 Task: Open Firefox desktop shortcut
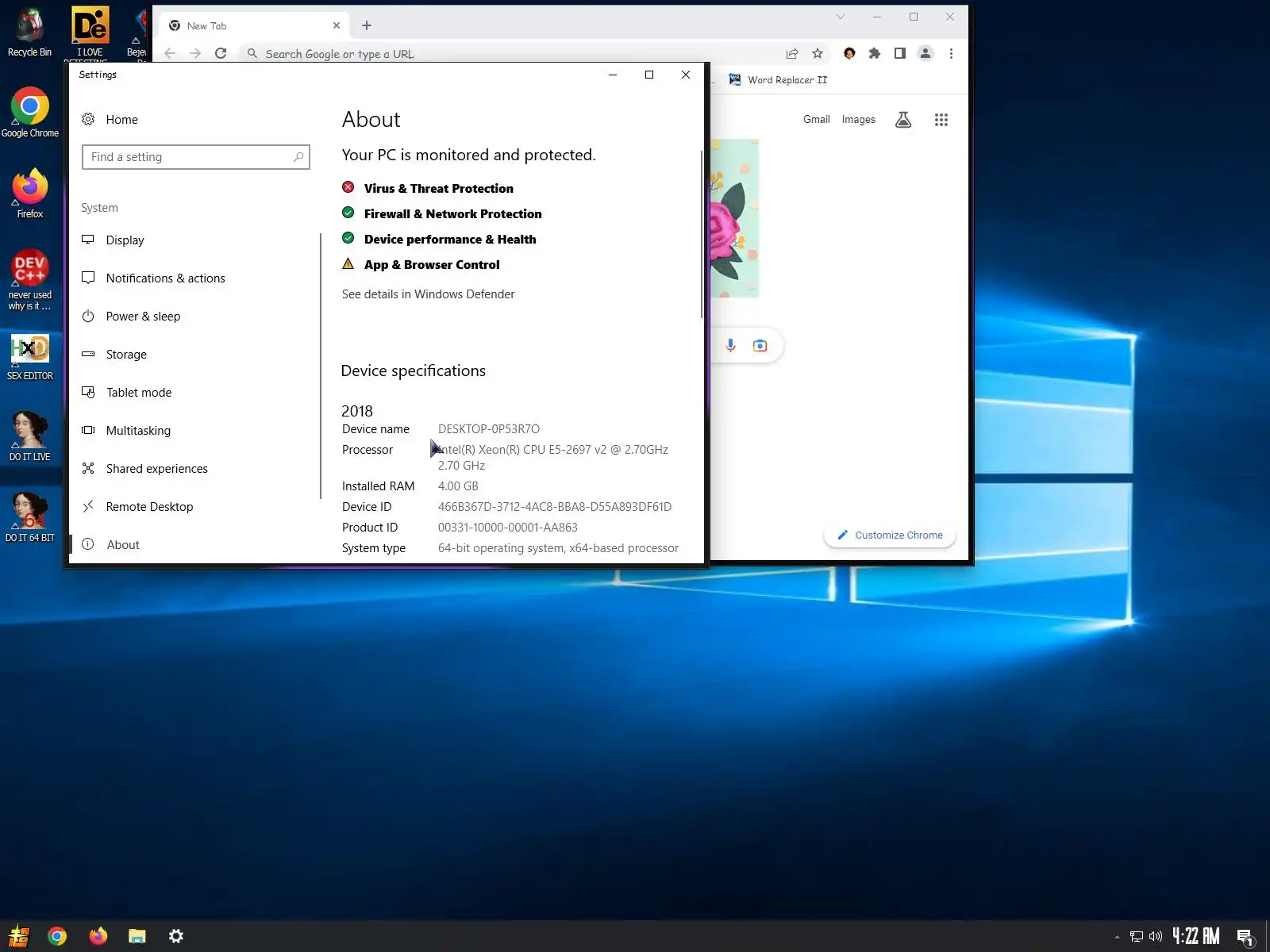click(29, 194)
